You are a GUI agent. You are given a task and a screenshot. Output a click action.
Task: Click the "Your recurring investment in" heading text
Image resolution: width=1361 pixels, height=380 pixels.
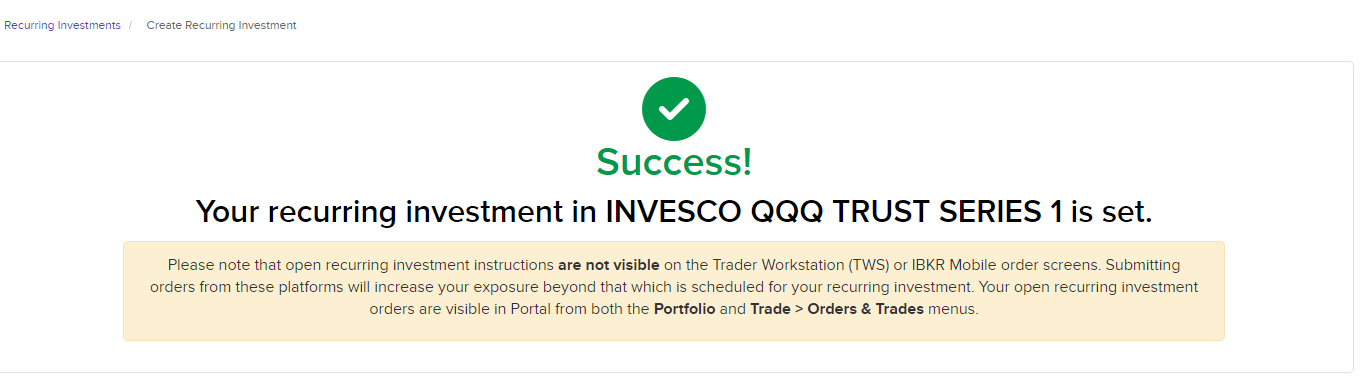[397, 212]
